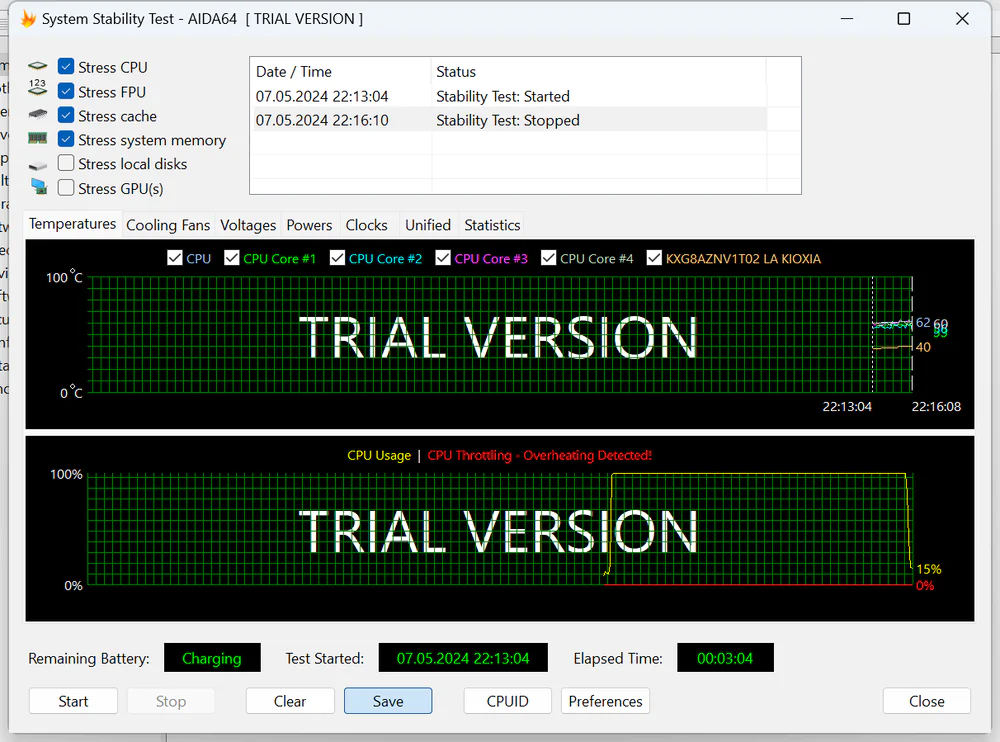Select the Stability Test: Started log row
The width and height of the screenshot is (1000, 742).
tap(509, 96)
